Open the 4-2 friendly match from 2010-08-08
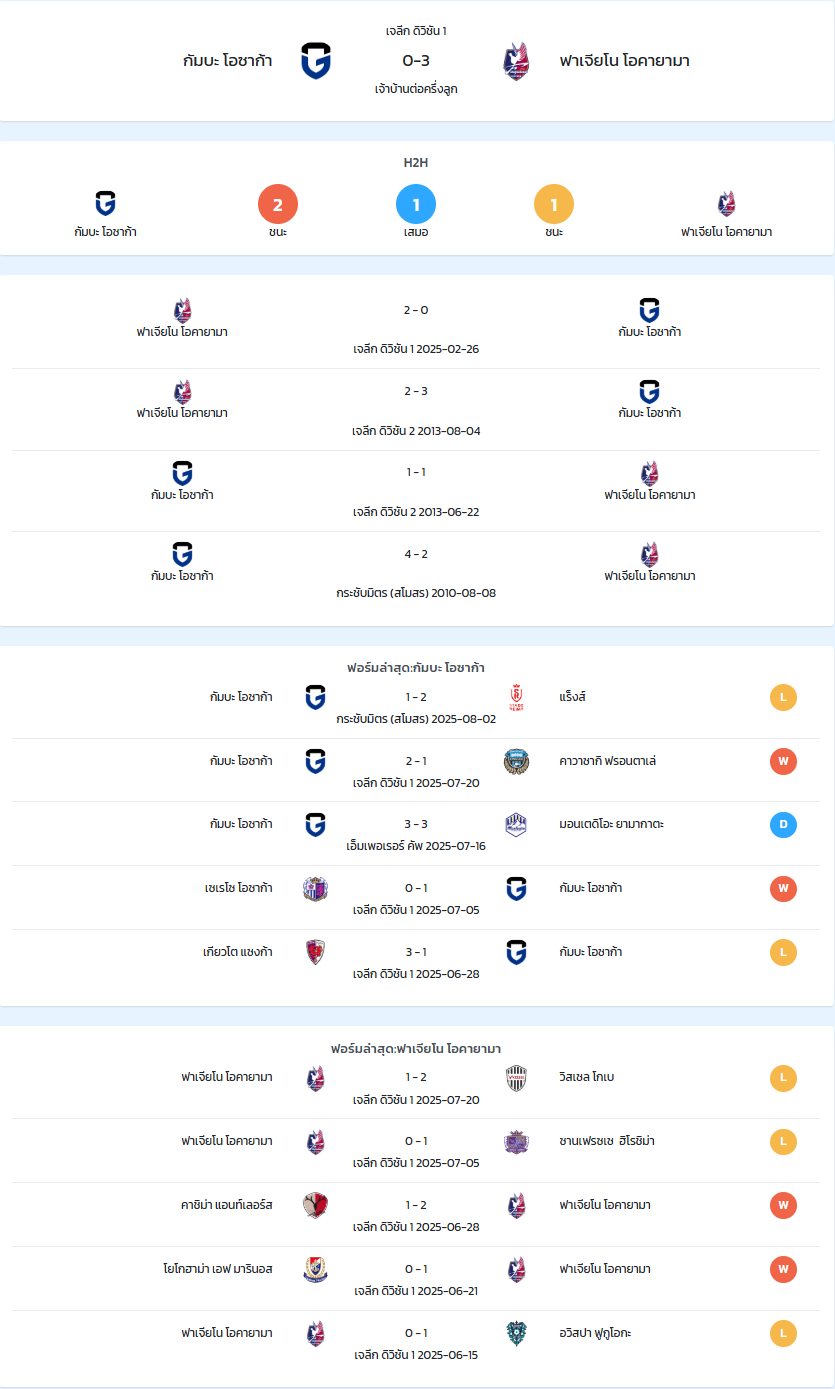The image size is (835, 1389). [416, 572]
